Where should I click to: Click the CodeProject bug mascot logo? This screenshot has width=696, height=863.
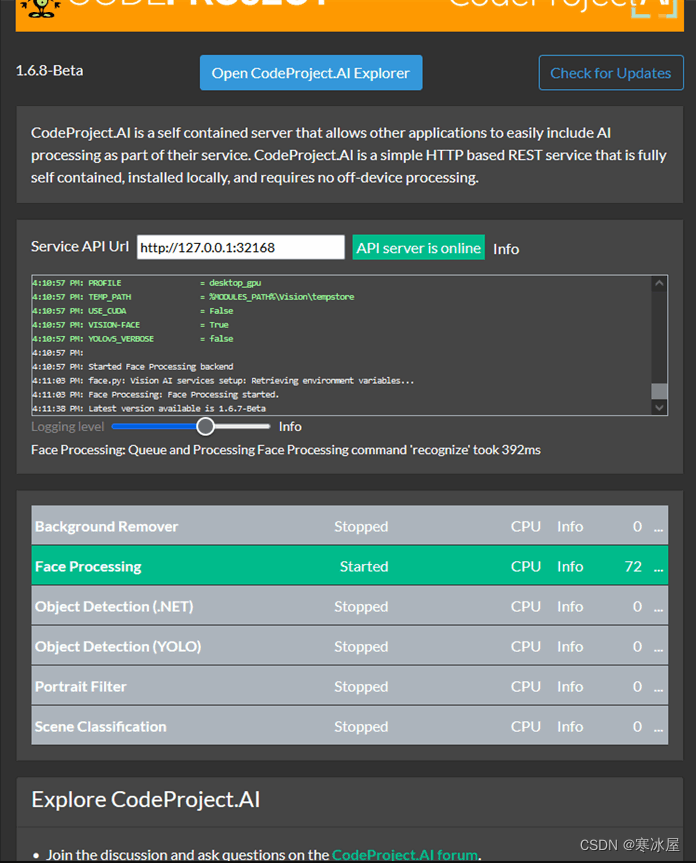click(x=40, y=8)
